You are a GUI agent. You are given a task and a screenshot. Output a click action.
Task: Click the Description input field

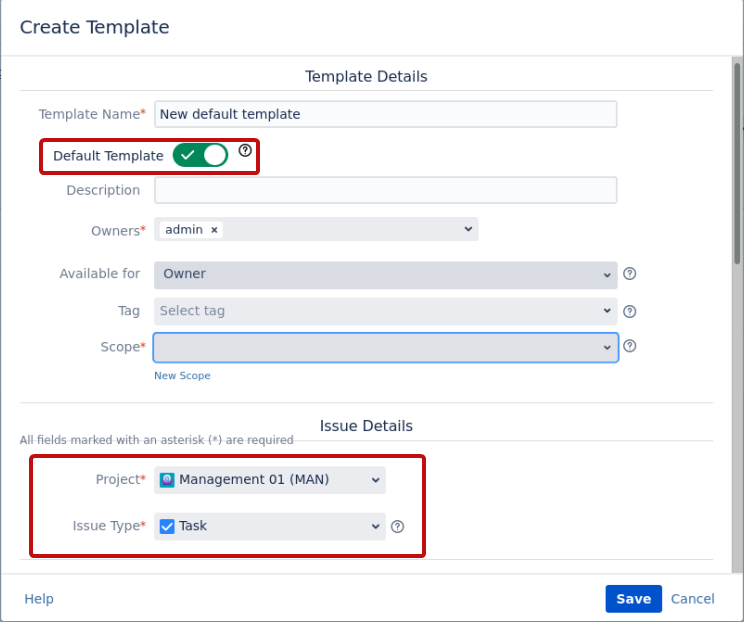[385, 190]
